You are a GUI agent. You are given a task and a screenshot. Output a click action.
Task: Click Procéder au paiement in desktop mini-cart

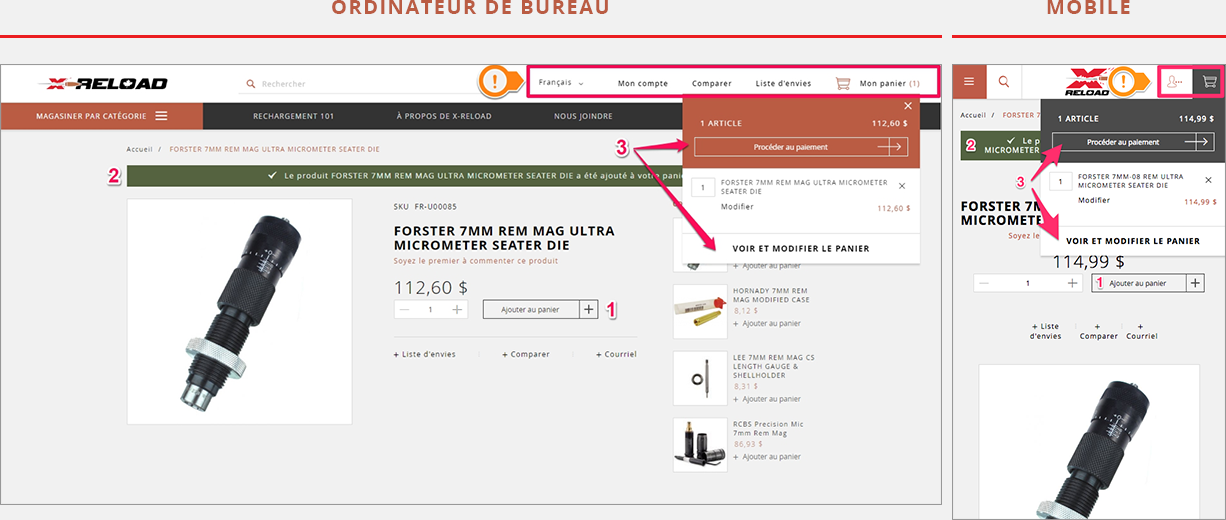coord(800,147)
